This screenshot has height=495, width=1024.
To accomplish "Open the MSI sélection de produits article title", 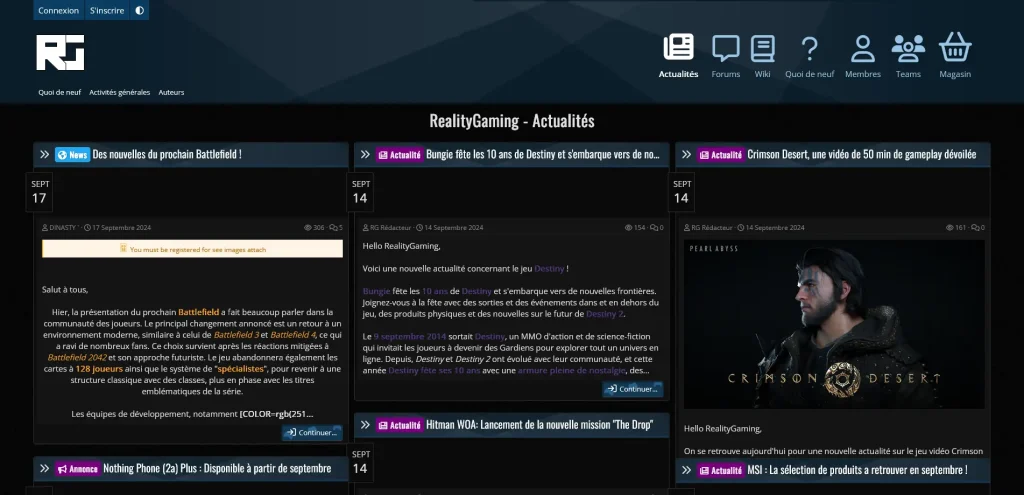I will click(x=857, y=470).
